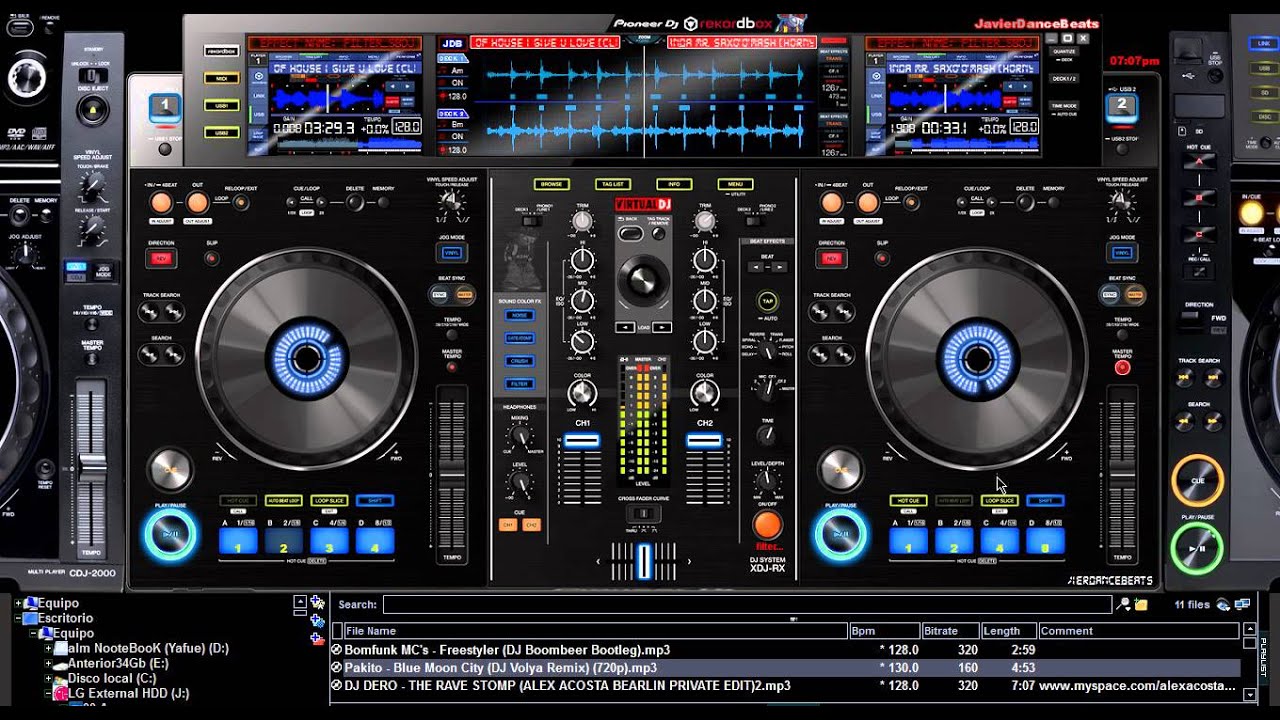Play right deck with Play/Pause button
The image size is (1280, 720).
(x=840, y=534)
